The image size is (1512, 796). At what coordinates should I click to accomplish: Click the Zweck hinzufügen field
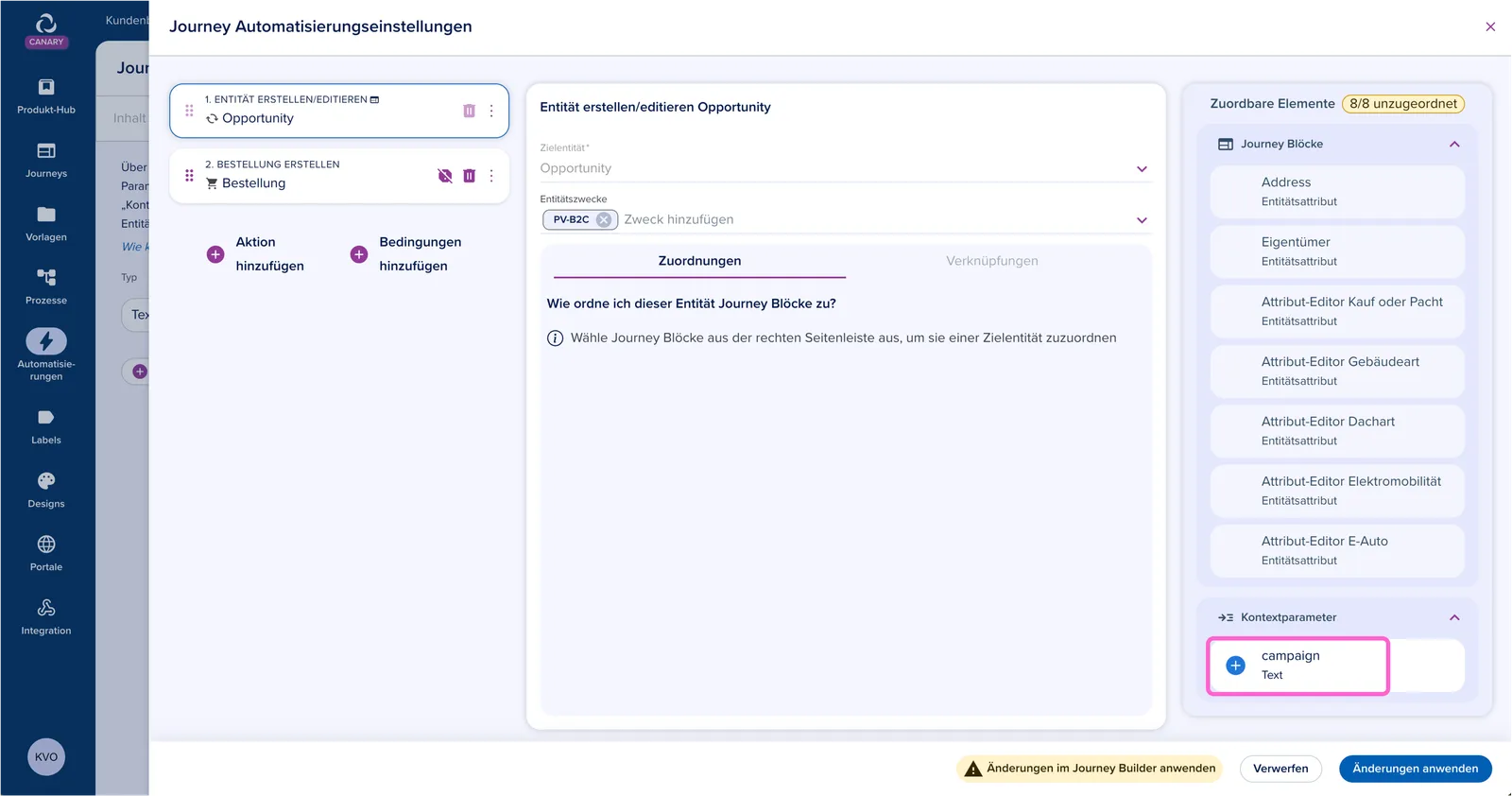click(679, 219)
